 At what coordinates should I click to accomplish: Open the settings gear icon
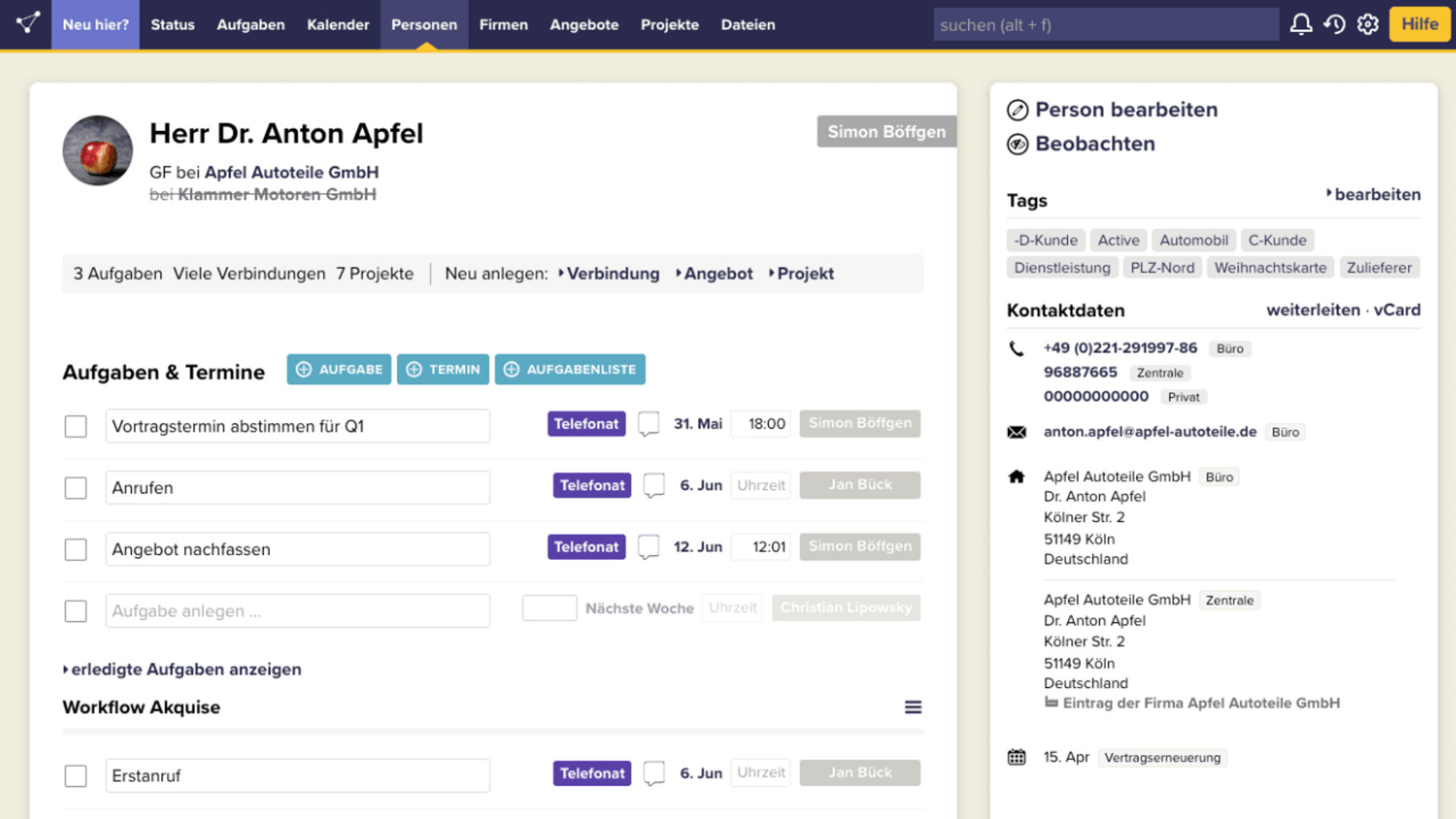coord(1368,25)
